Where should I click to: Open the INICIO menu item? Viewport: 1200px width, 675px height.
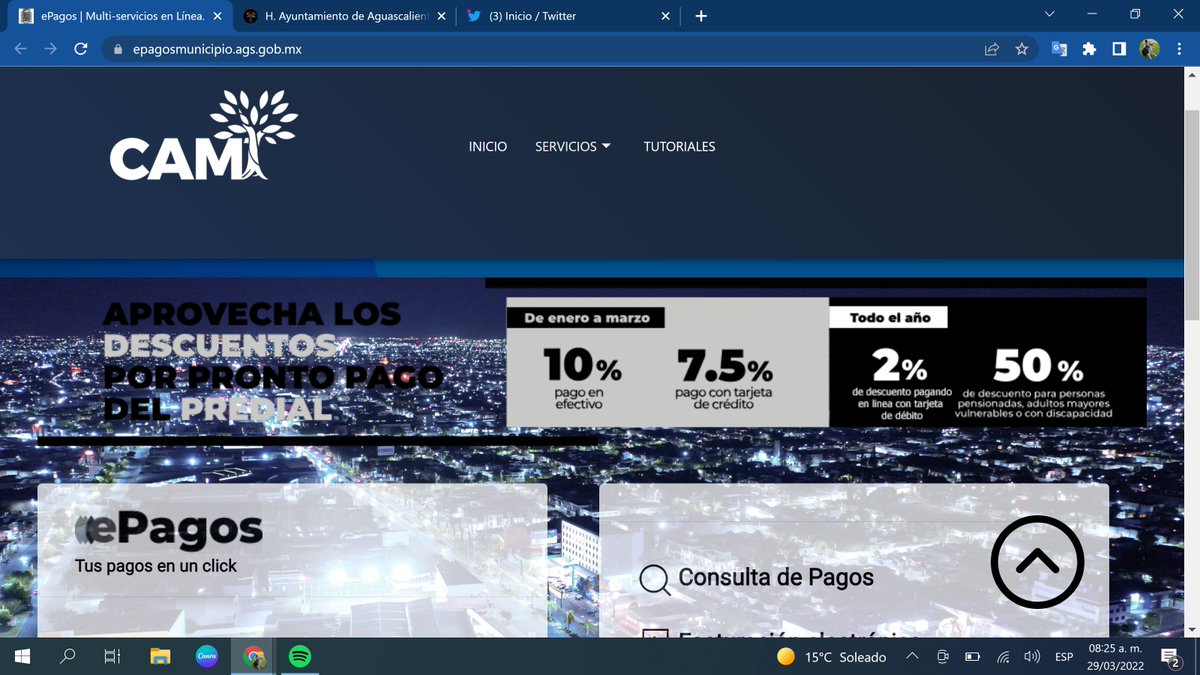[488, 146]
